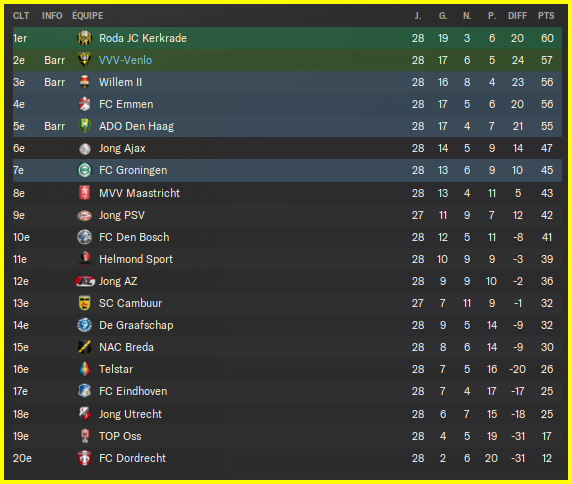Click the CLT ranking column header
This screenshot has height=484, width=572.
pyautogui.click(x=21, y=16)
